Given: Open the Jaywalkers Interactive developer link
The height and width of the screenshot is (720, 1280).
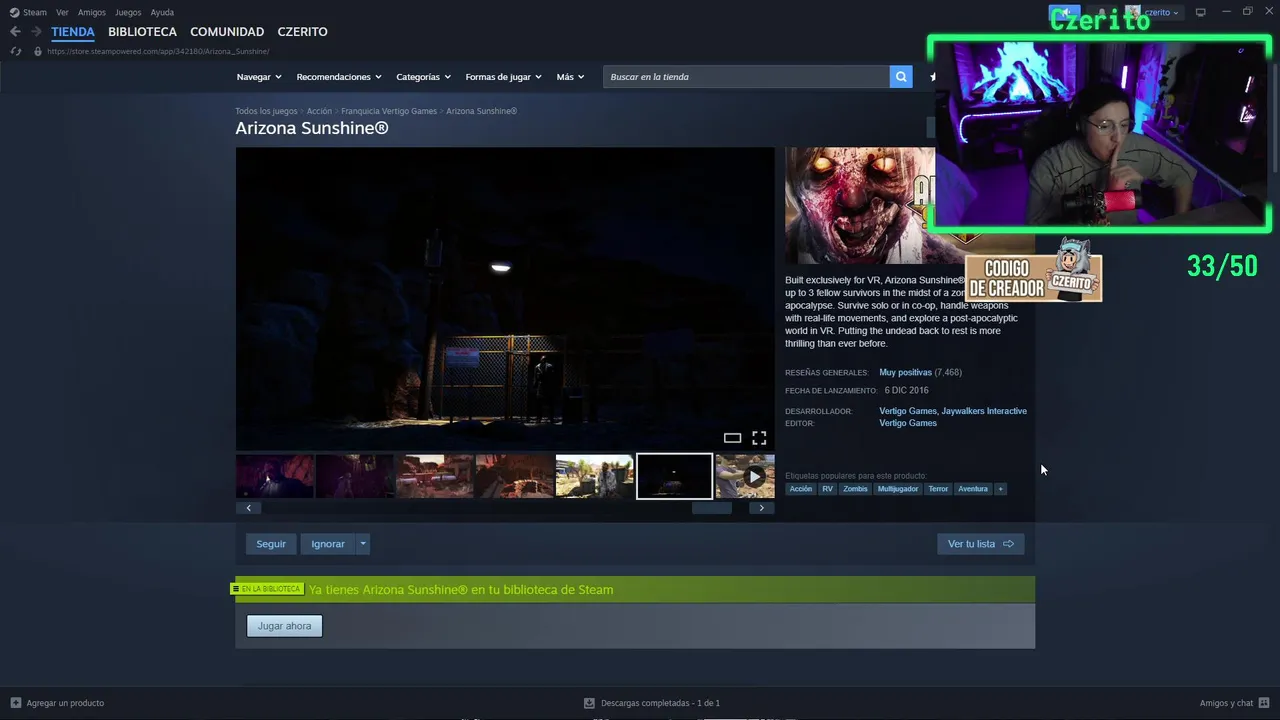Looking at the screenshot, I should tap(984, 411).
